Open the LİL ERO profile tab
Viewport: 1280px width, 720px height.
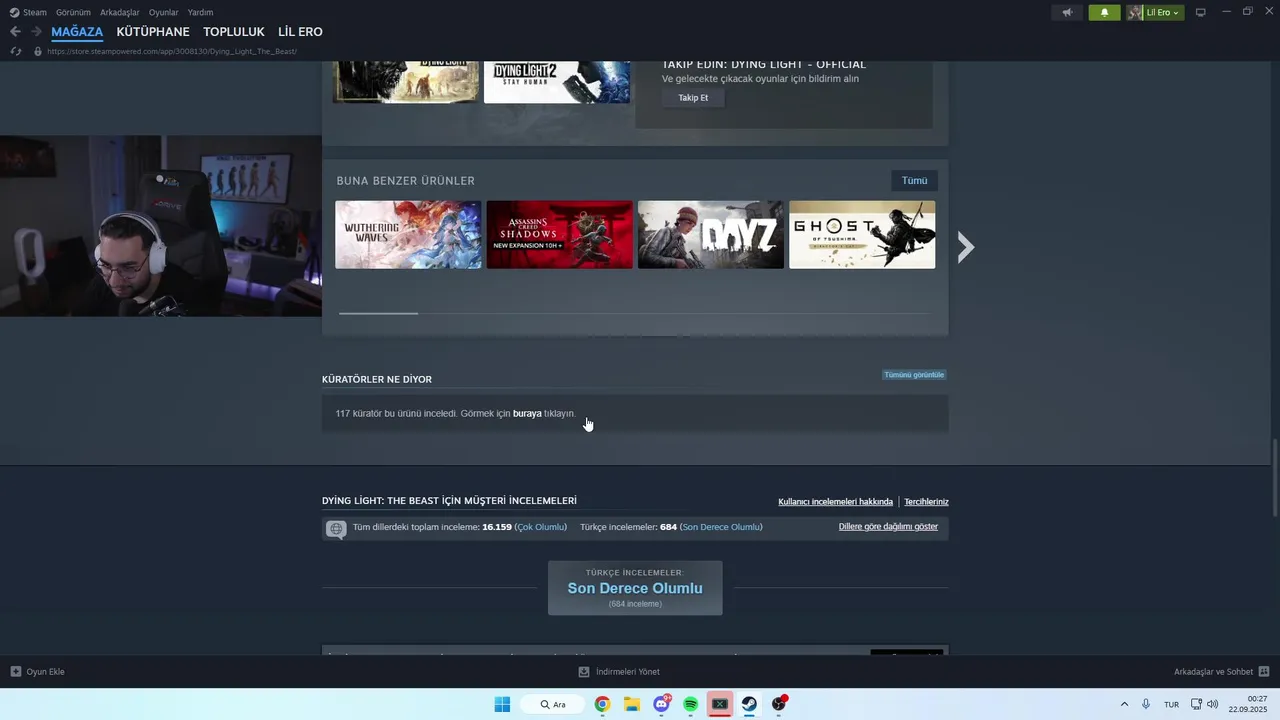coord(300,32)
